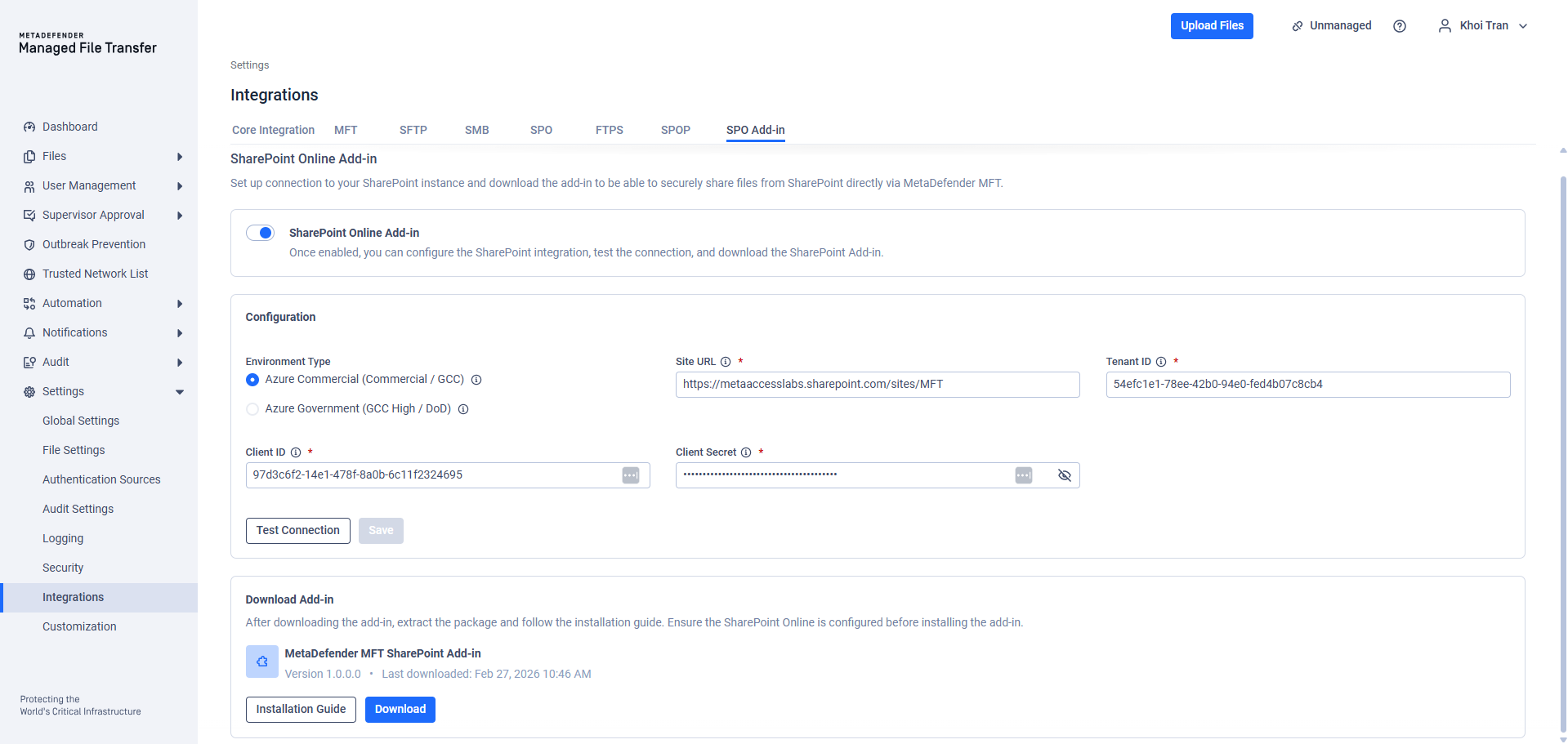Select the SPO Add-in tab
Viewport: 1568px width, 744px height.
click(x=756, y=131)
